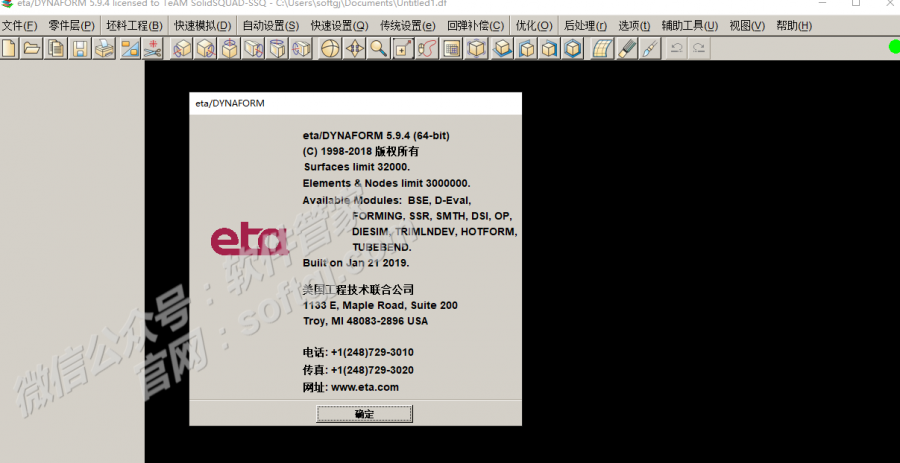
Task: Click the cube with blue left plane view icon
Action: point(525,49)
